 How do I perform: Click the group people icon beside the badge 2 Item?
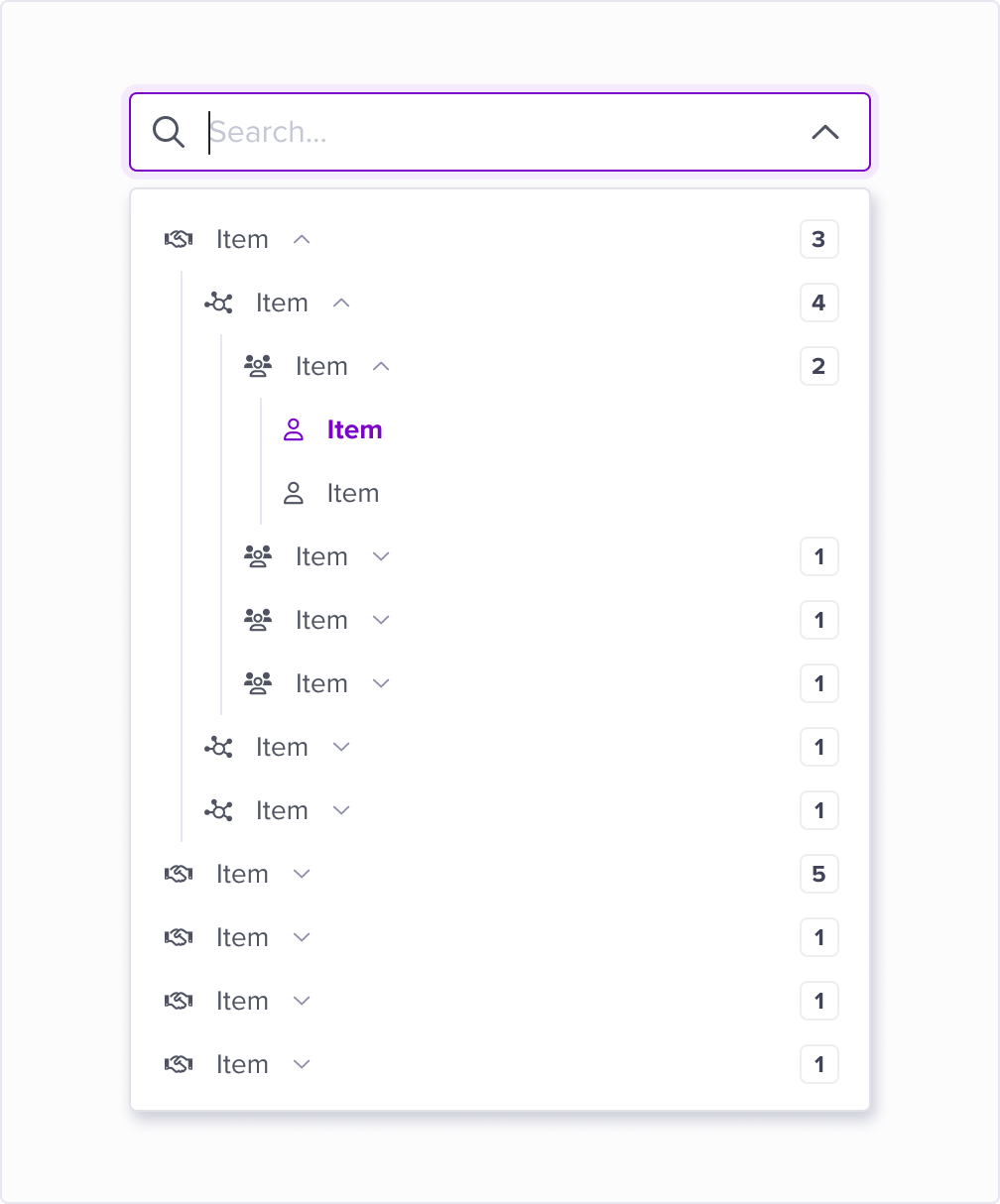click(258, 366)
